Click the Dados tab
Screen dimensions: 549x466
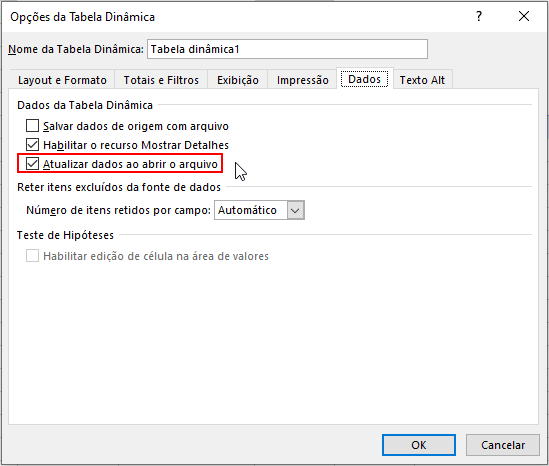click(x=364, y=79)
